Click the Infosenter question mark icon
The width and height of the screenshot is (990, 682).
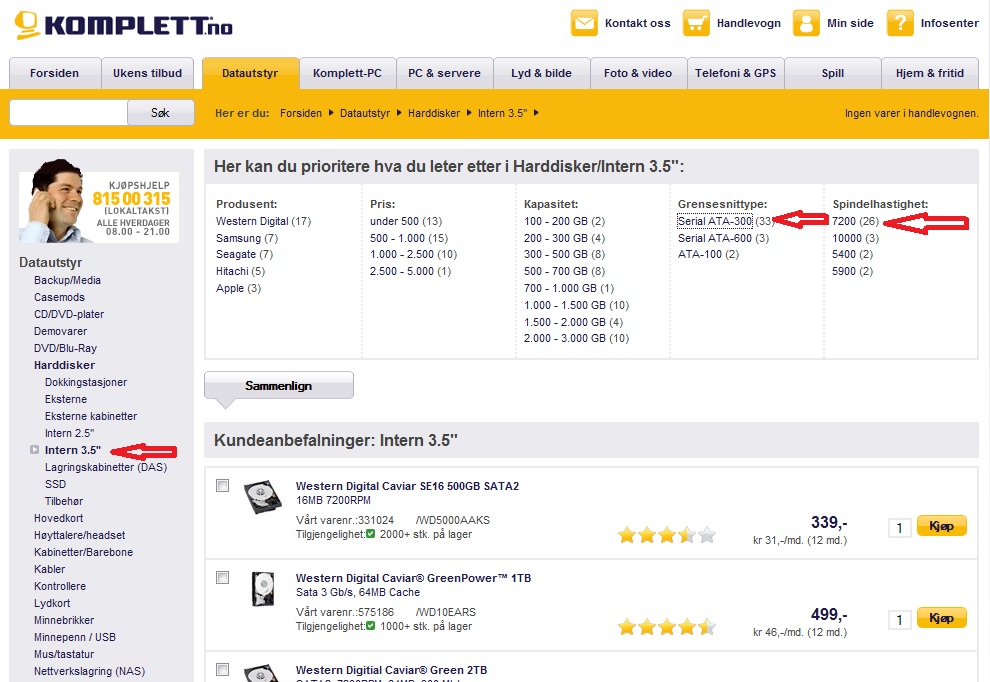click(x=900, y=23)
